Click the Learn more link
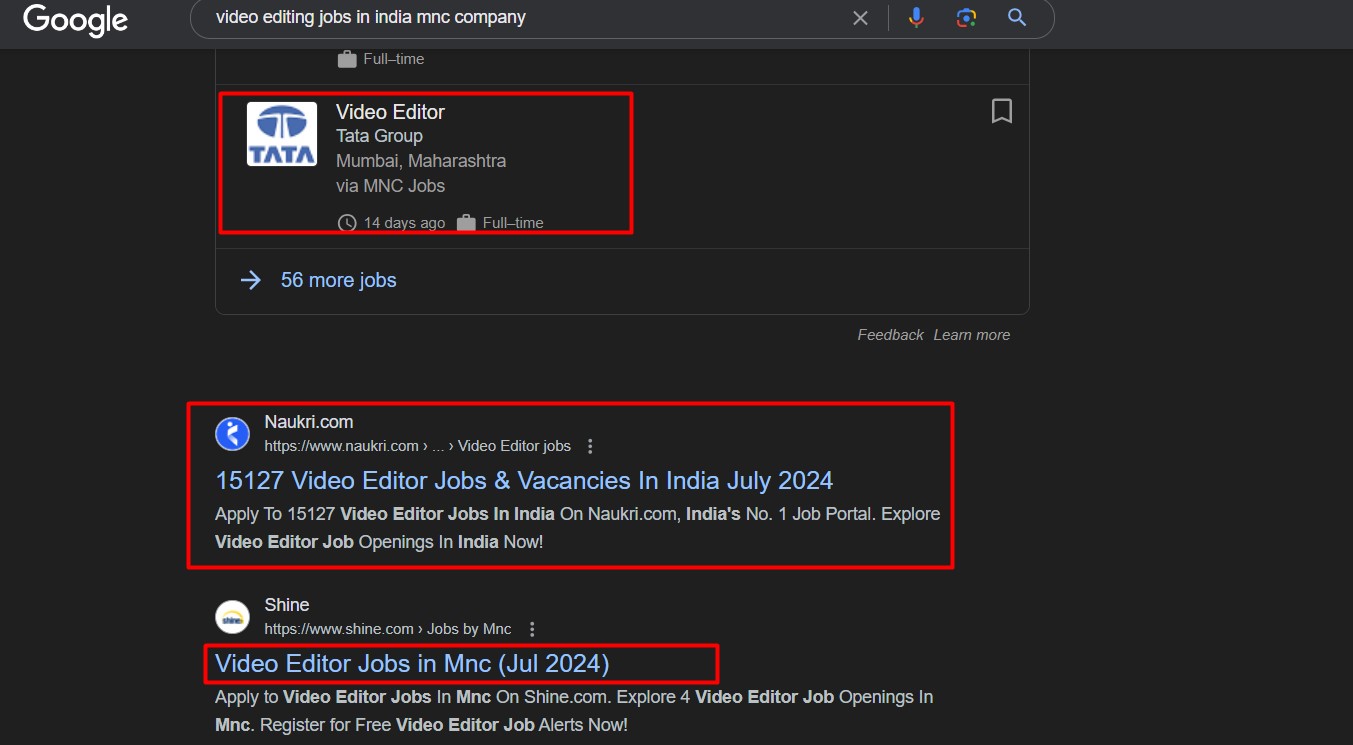Image resolution: width=1353 pixels, height=745 pixels. coord(972,335)
